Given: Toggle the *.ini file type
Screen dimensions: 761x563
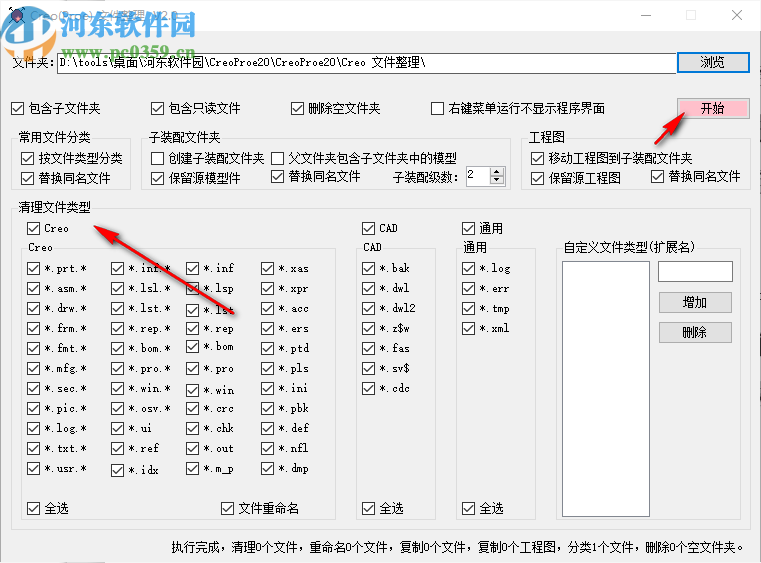Looking at the screenshot, I should [x=267, y=388].
